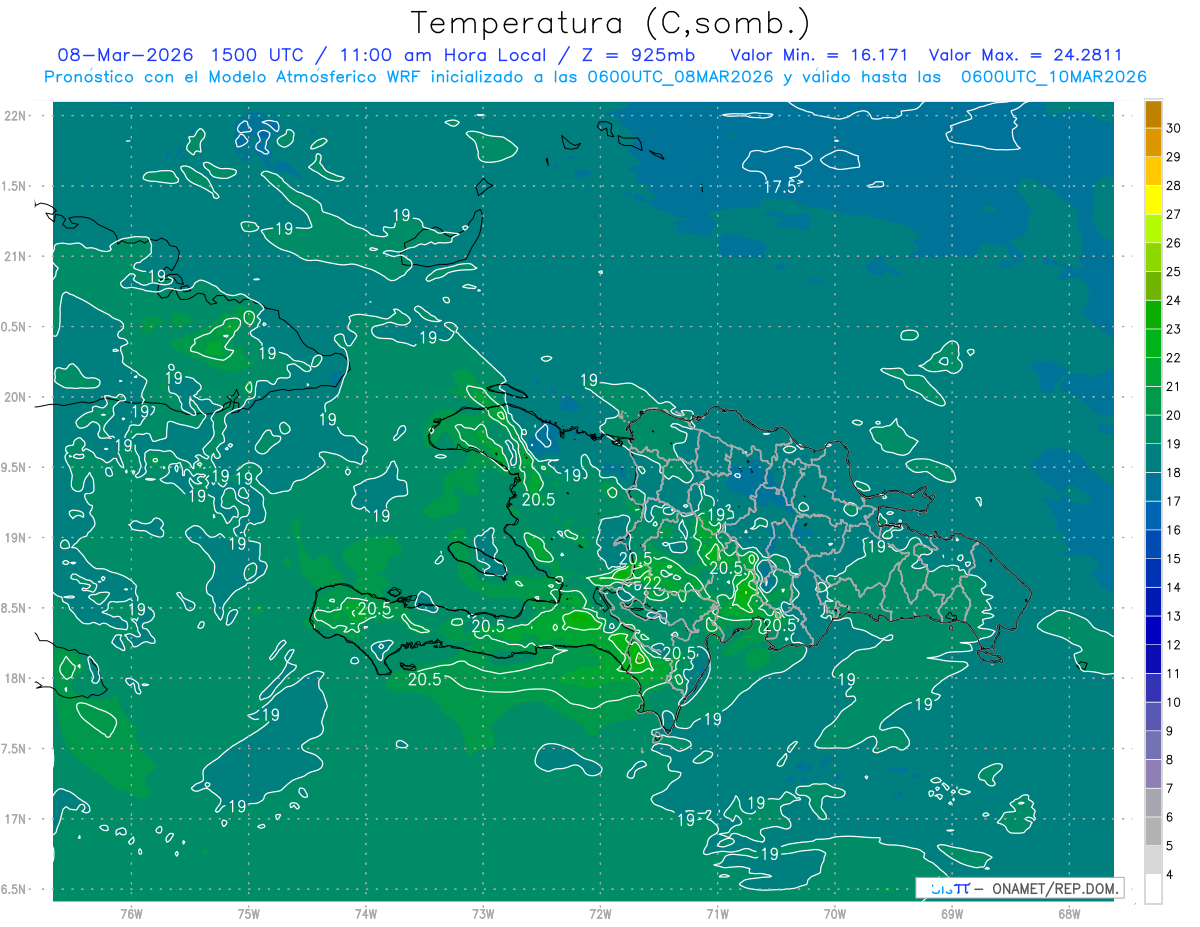Image resolution: width=1200 pixels, height=927 pixels.
Task: Click the 68W longitude axis label
Action: [x=1069, y=913]
